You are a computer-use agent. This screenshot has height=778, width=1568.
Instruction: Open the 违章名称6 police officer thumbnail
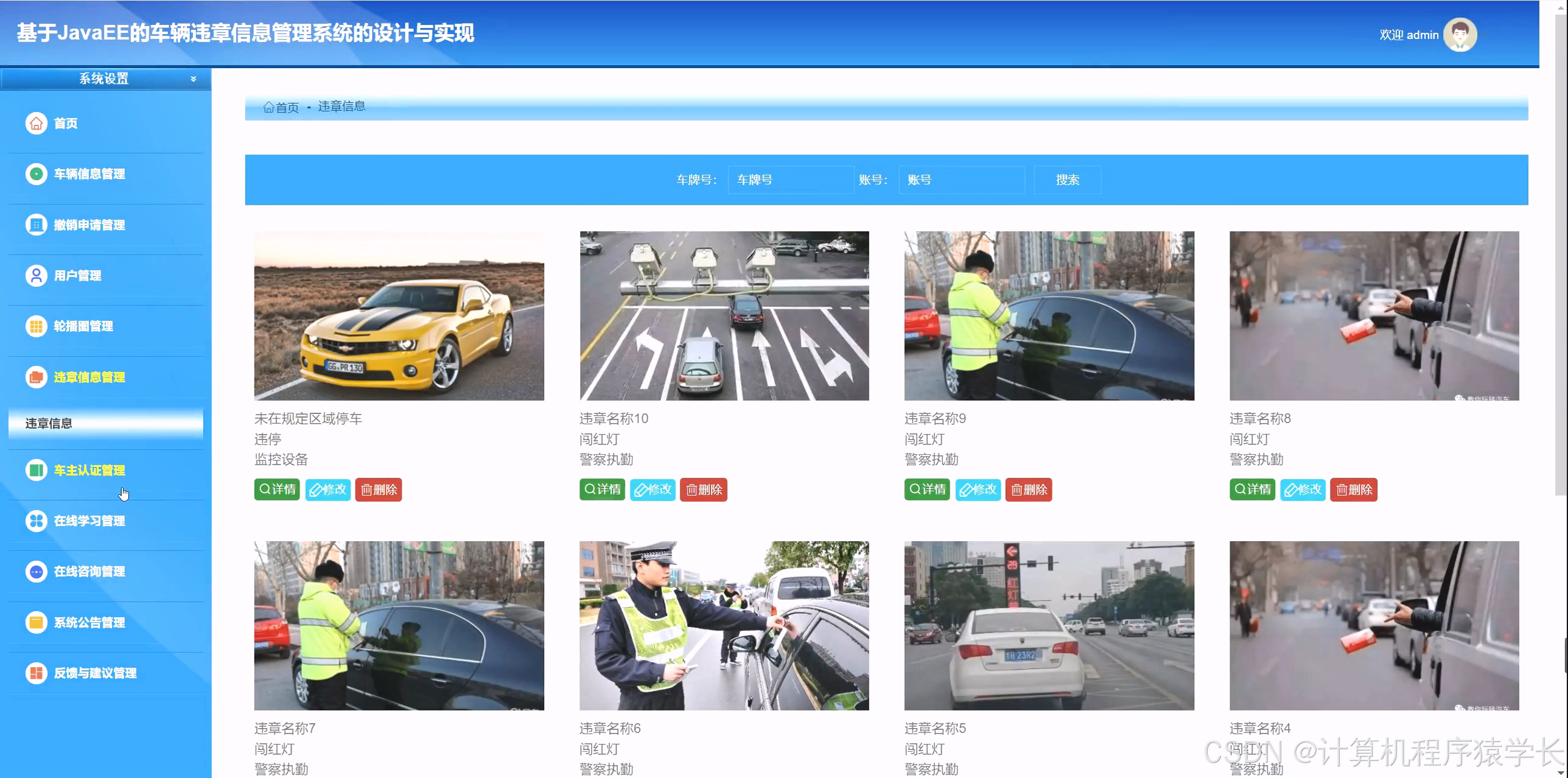click(724, 625)
